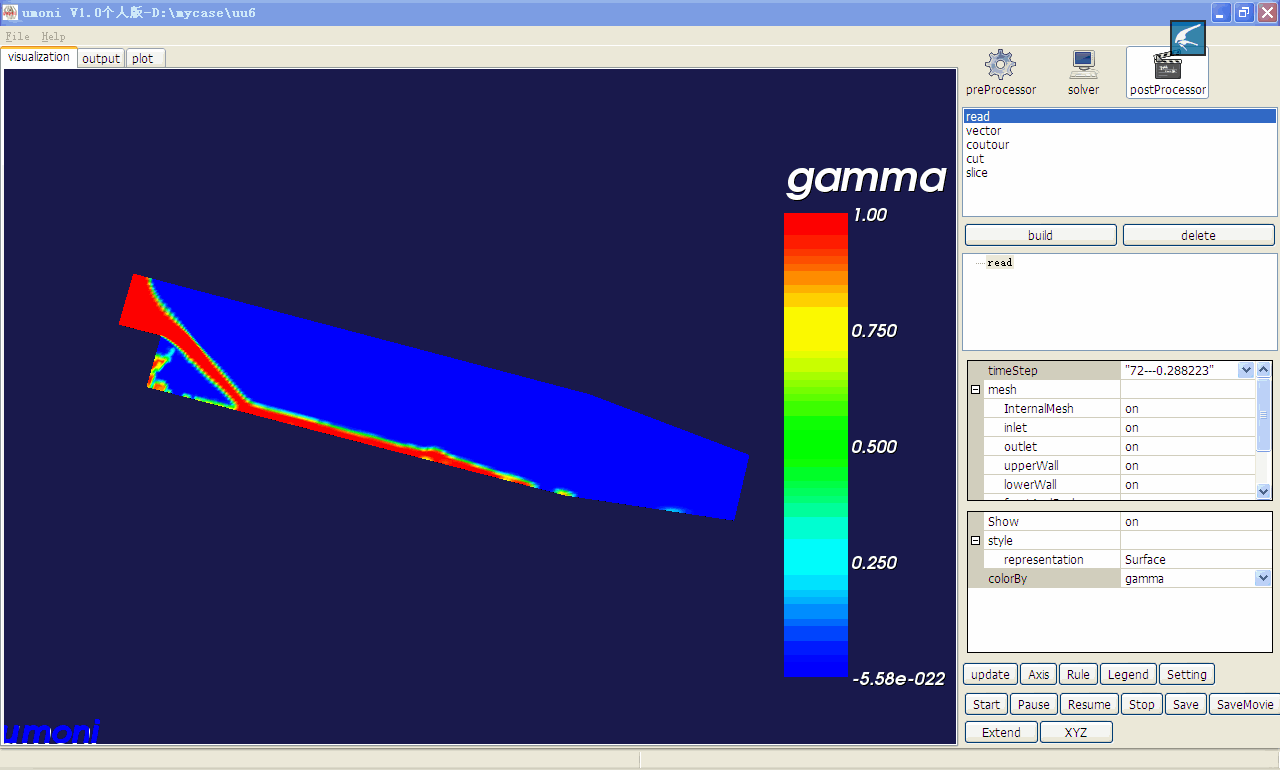Open the solver computer icon
Viewport: 1280px width, 770px height.
[1083, 66]
